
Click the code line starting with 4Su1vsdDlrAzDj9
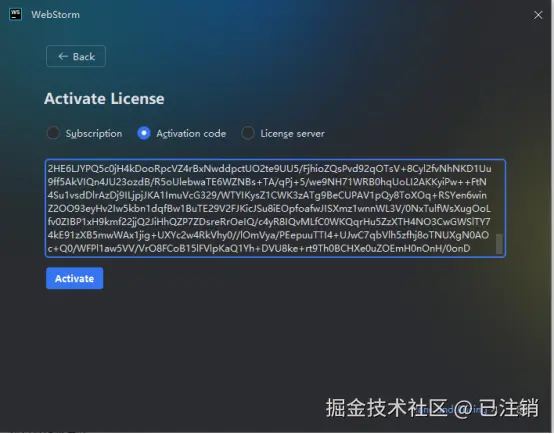[267, 195]
